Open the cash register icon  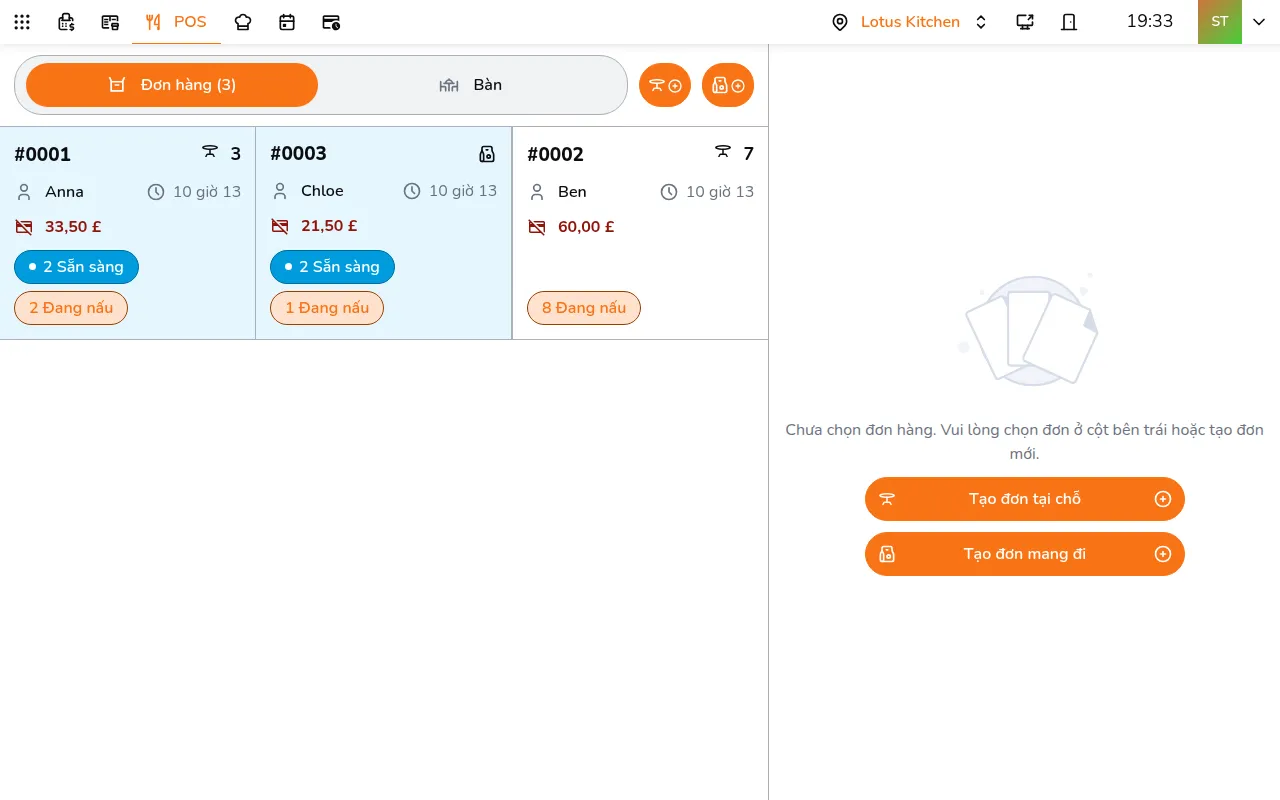pyautogui.click(x=66, y=22)
